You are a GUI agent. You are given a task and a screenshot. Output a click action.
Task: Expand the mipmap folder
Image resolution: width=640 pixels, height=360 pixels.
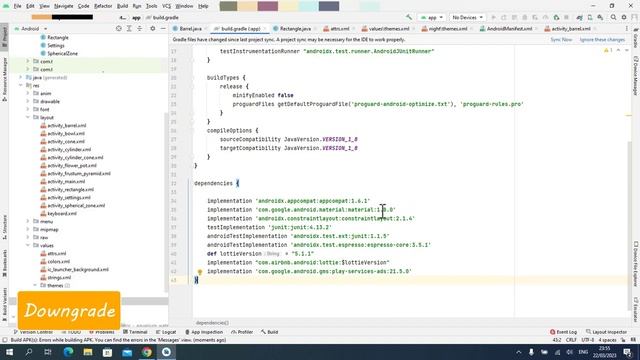coord(28,229)
